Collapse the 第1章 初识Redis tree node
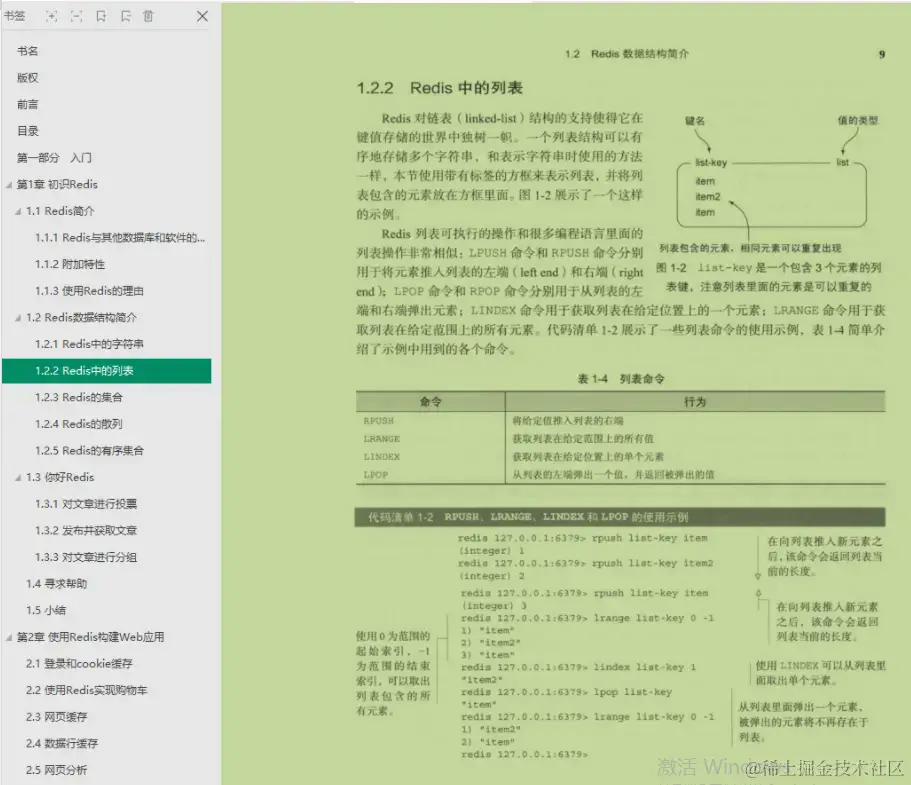911x785 pixels. pos(9,185)
